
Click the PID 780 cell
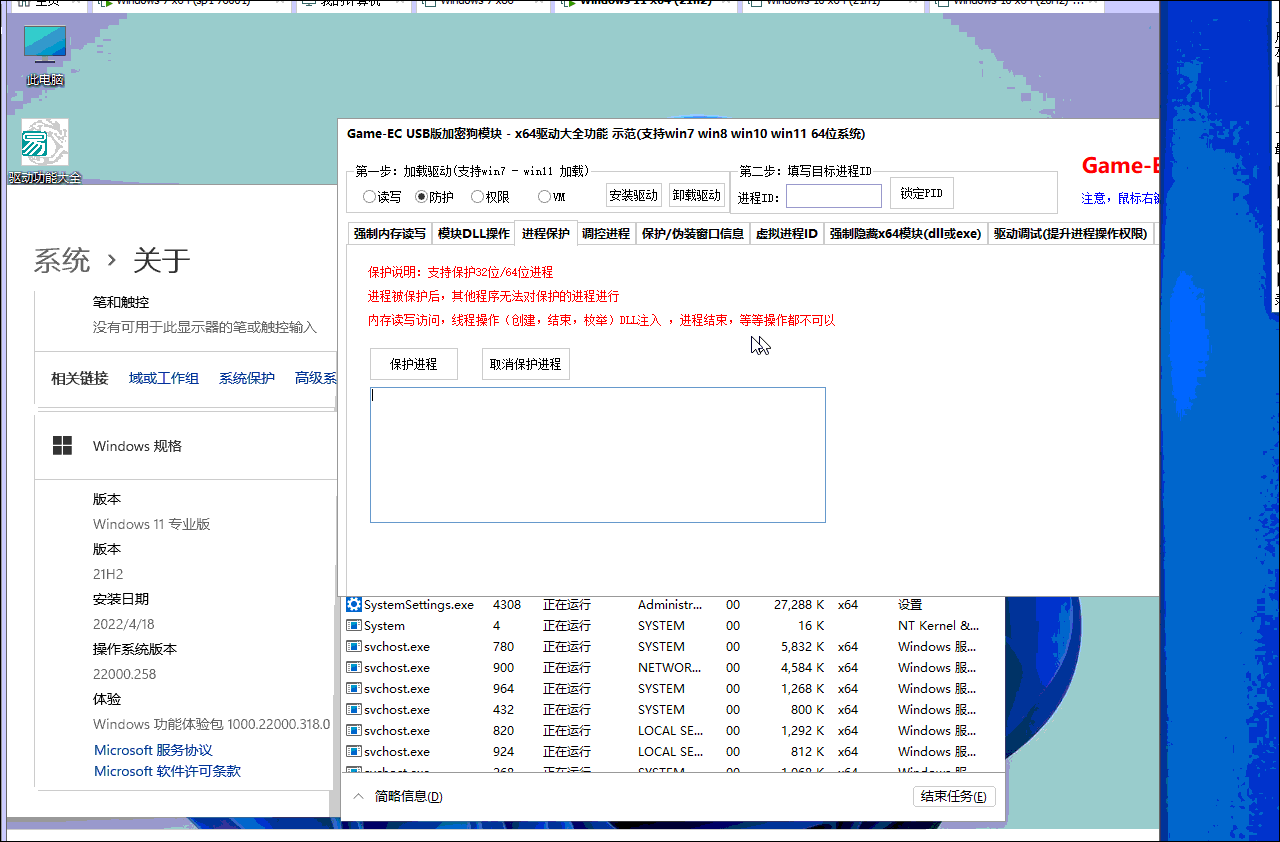point(503,647)
